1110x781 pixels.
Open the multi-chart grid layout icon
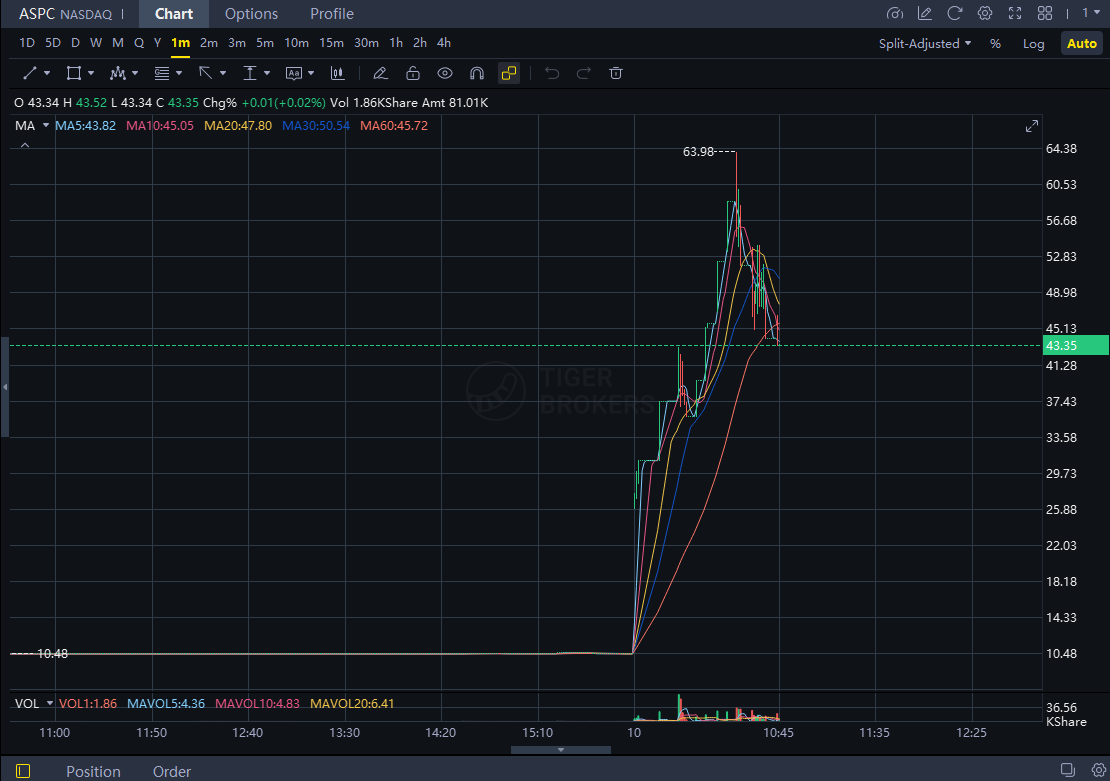(1045, 13)
